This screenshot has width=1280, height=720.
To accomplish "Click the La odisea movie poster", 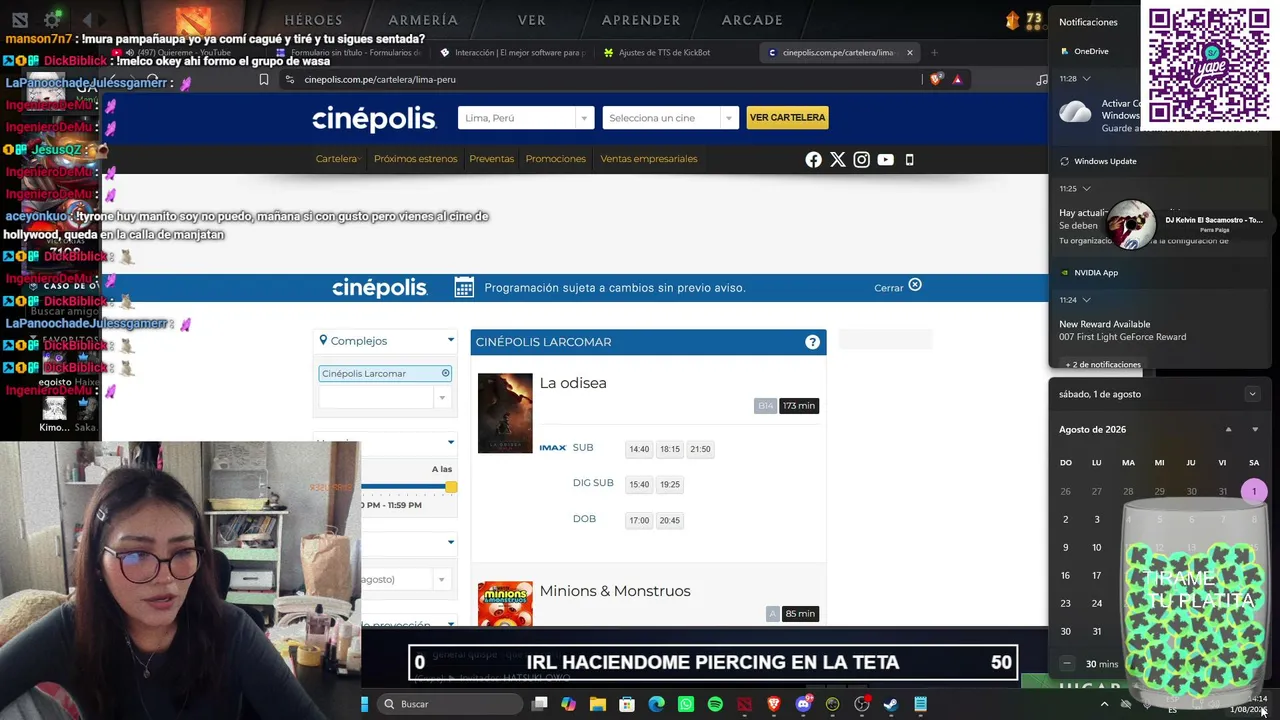I will tap(505, 413).
